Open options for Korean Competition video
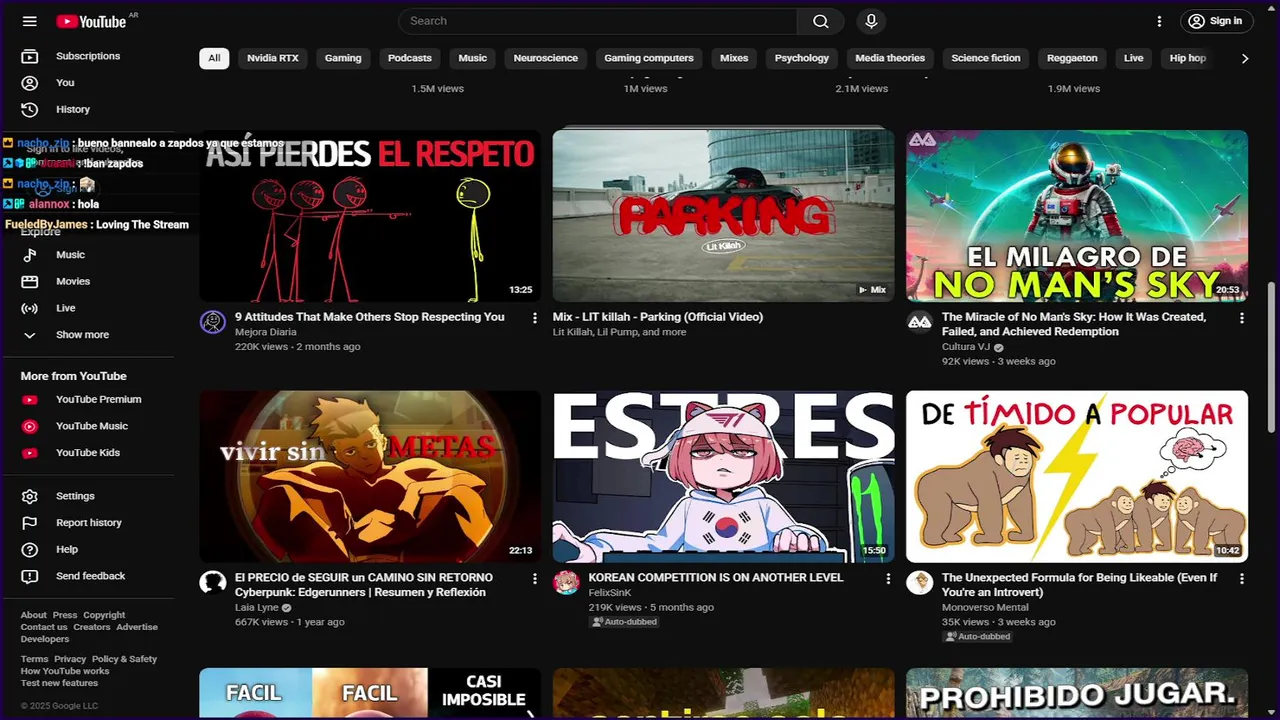Image resolution: width=1280 pixels, height=720 pixels. pyautogui.click(x=888, y=579)
